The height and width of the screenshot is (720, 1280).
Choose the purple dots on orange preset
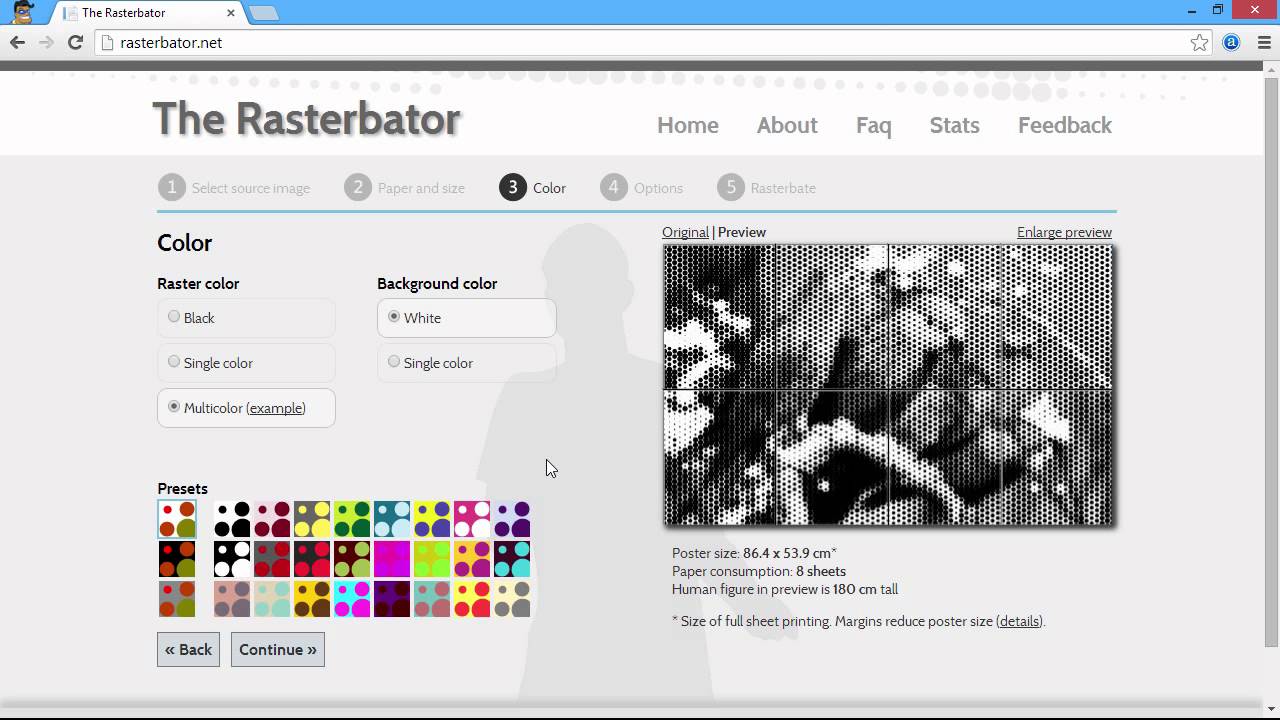click(x=472, y=560)
